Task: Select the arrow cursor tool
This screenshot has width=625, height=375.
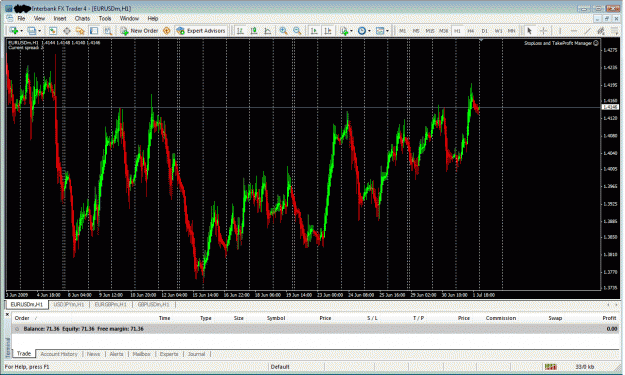Action: [529, 31]
